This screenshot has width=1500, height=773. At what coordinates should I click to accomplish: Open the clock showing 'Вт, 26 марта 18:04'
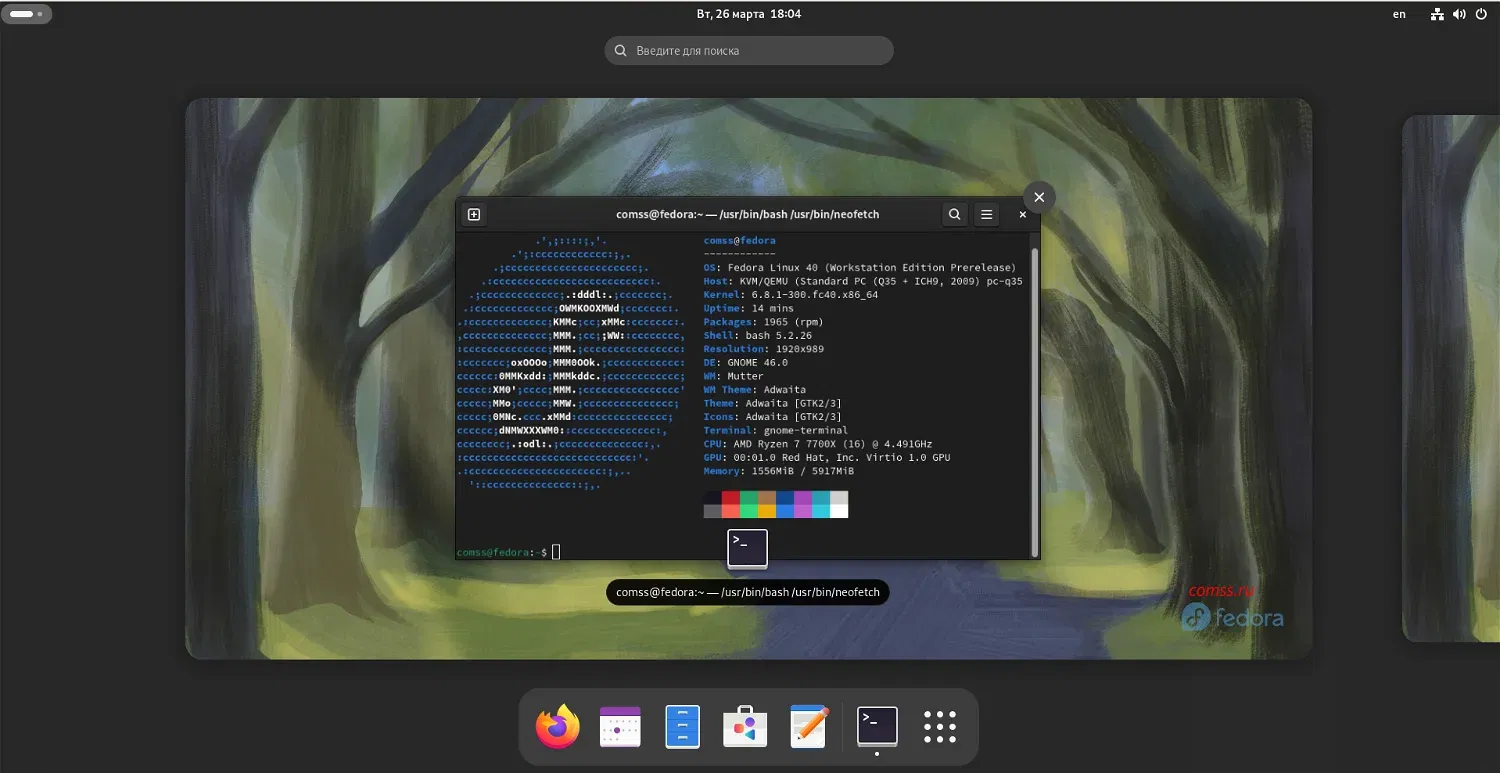pyautogui.click(x=749, y=14)
